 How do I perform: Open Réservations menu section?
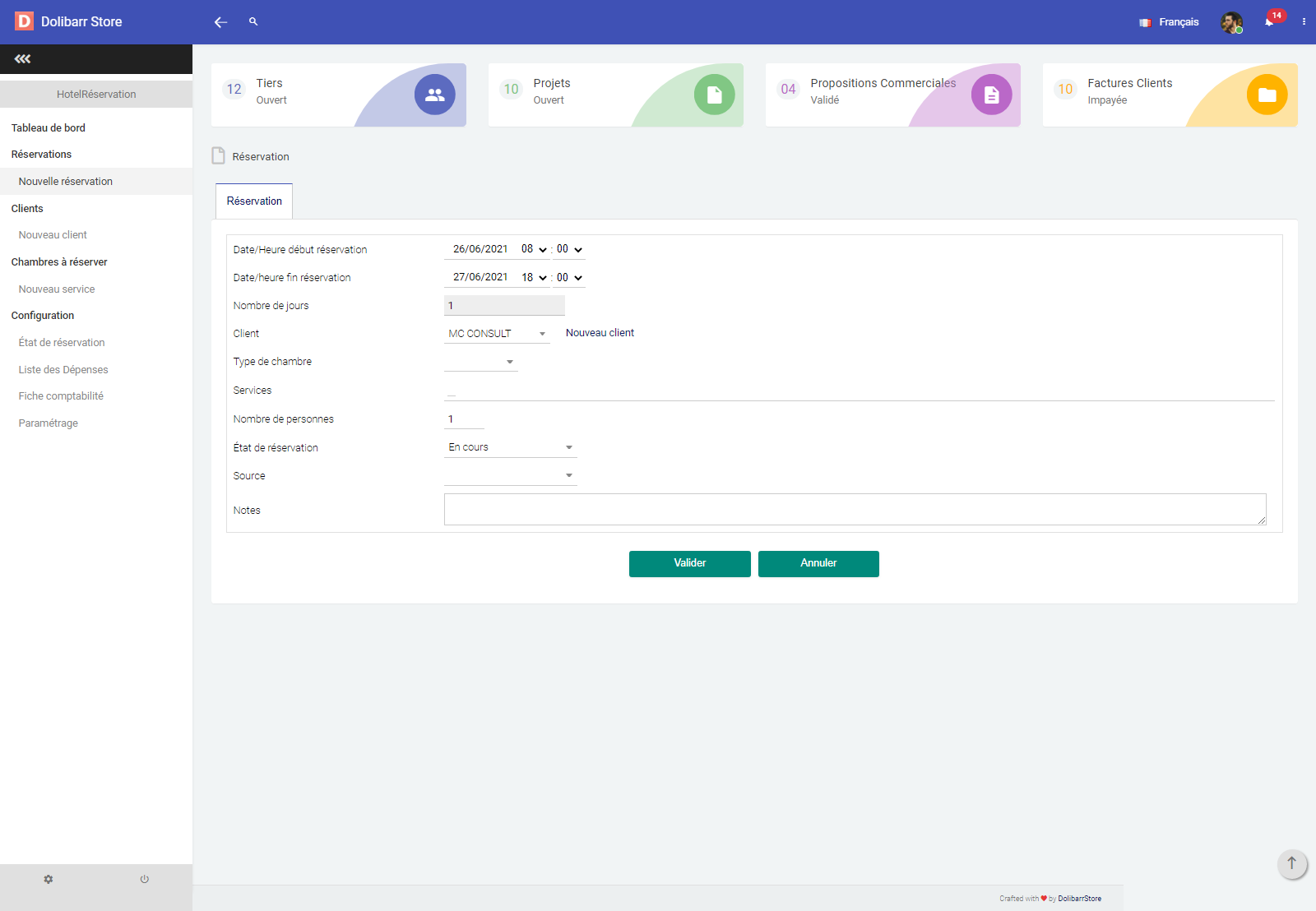click(x=41, y=155)
